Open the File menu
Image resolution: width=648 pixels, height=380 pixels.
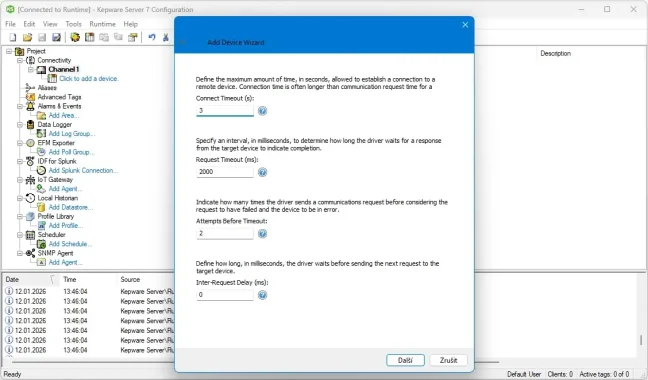coord(10,24)
